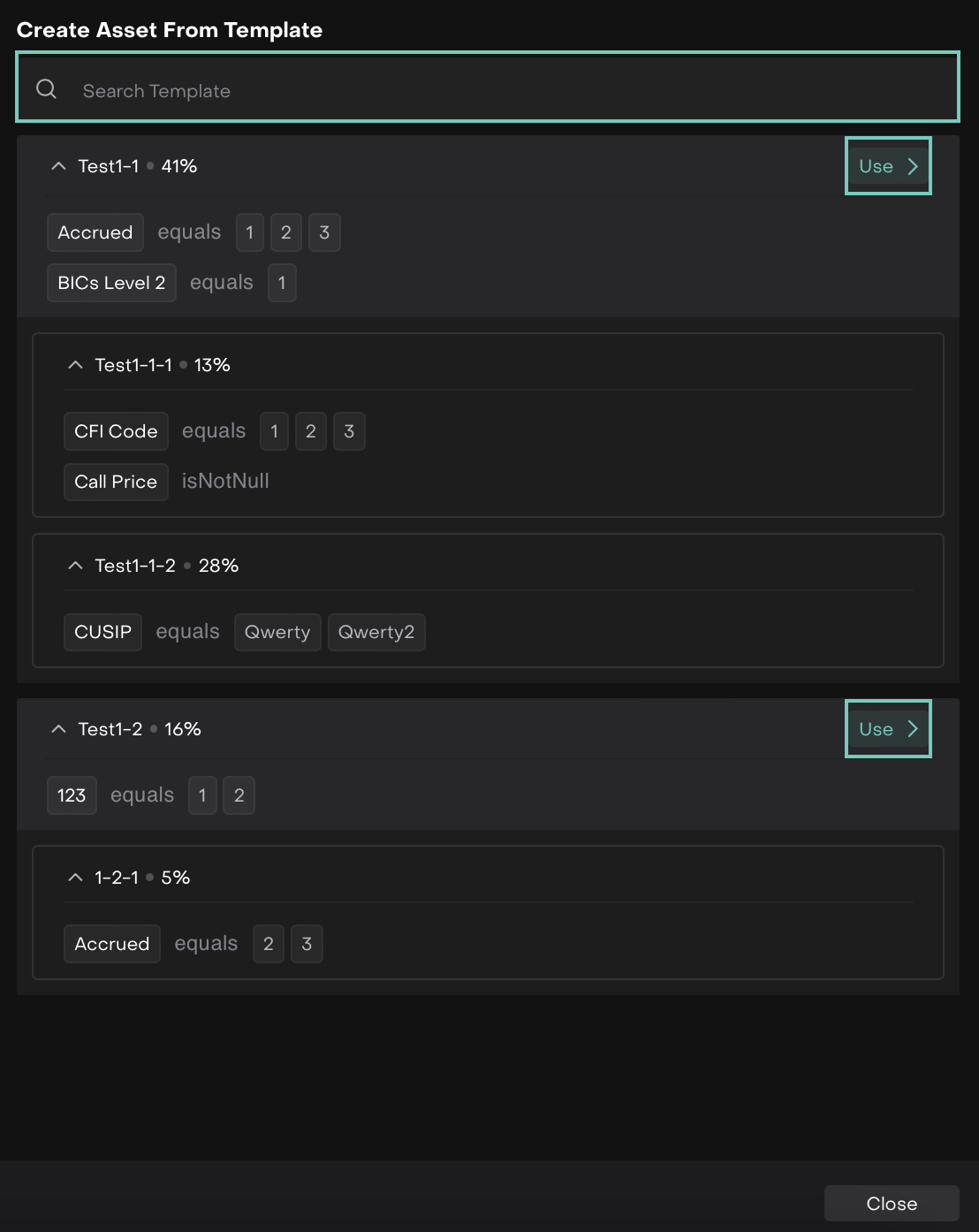The width and height of the screenshot is (979, 1232).
Task: Click the Accrued tag under Test1-1
Action: [95, 232]
